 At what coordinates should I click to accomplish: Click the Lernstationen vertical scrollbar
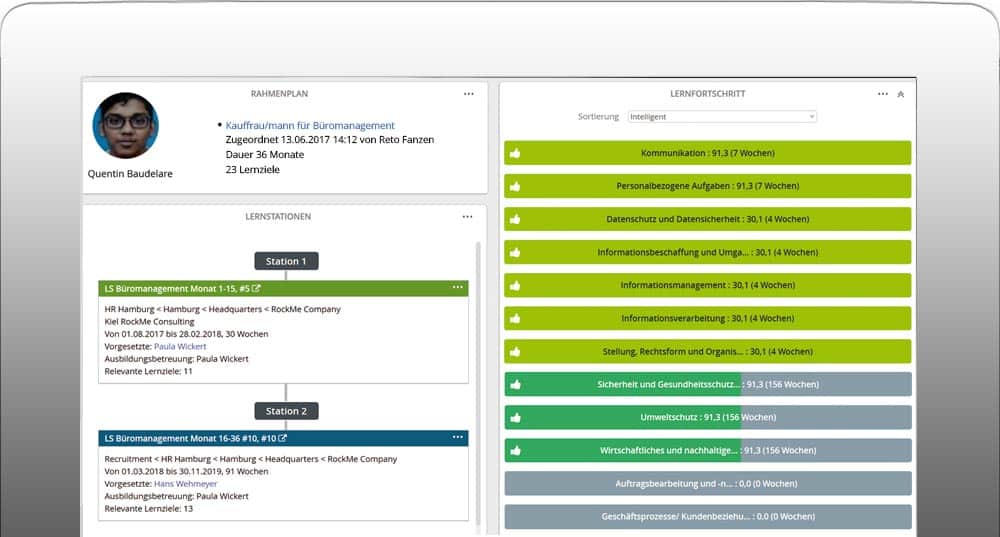click(478, 383)
